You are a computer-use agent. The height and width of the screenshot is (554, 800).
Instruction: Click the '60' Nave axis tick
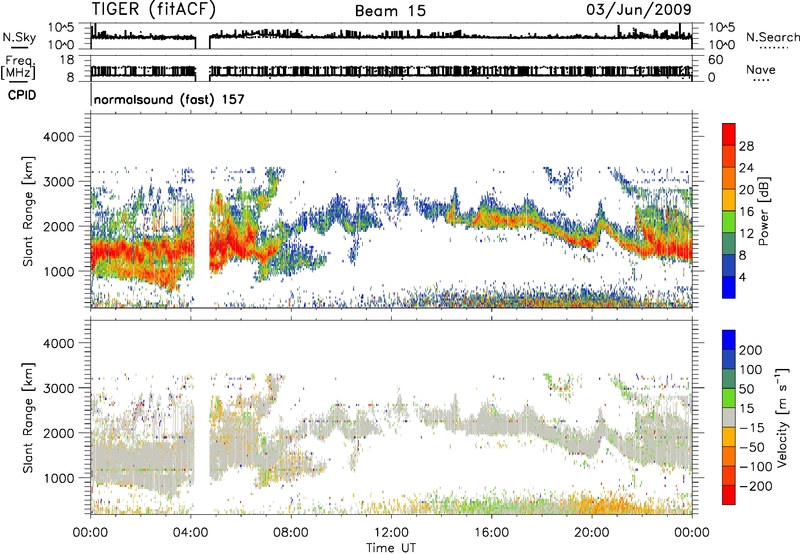pos(715,60)
